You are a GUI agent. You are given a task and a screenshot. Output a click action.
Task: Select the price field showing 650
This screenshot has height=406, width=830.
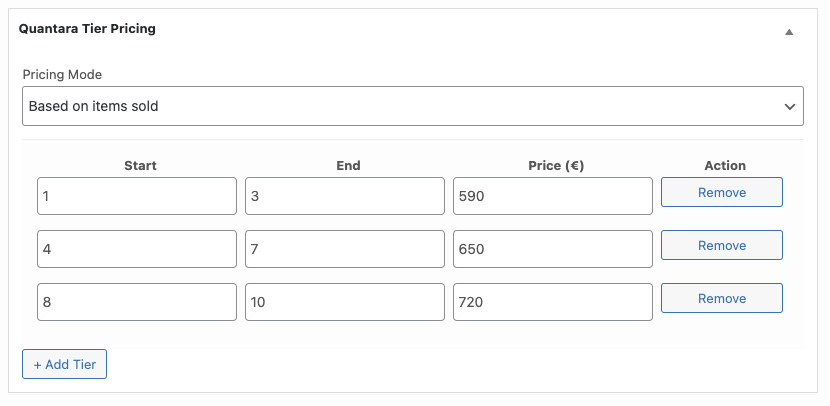point(552,249)
